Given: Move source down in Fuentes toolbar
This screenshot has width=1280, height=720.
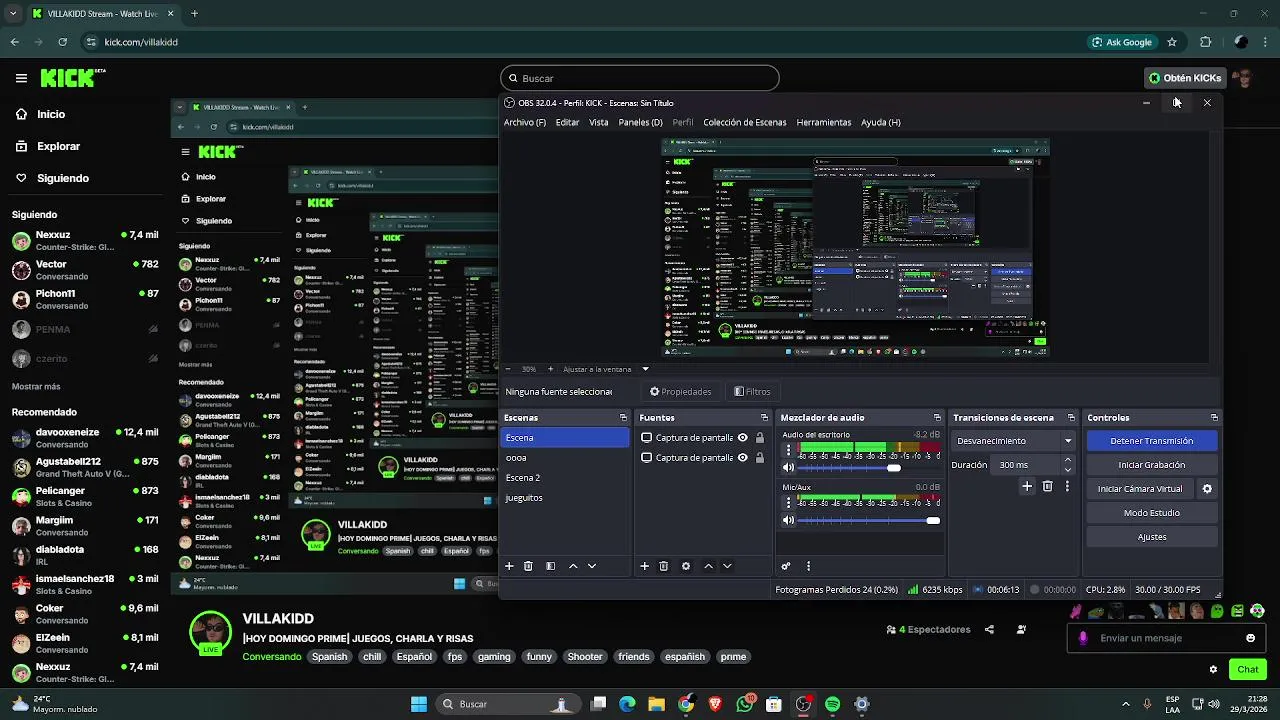Looking at the screenshot, I should pyautogui.click(x=727, y=566).
